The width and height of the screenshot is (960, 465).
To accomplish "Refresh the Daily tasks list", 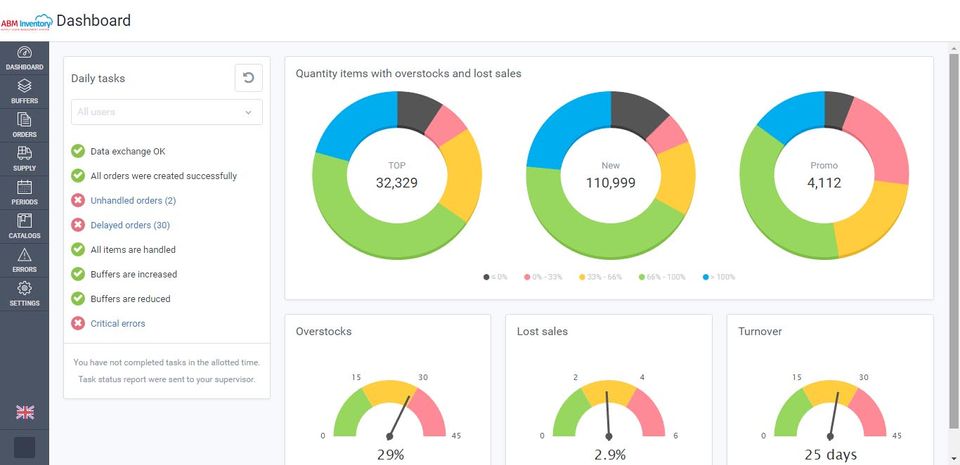I will click(249, 78).
